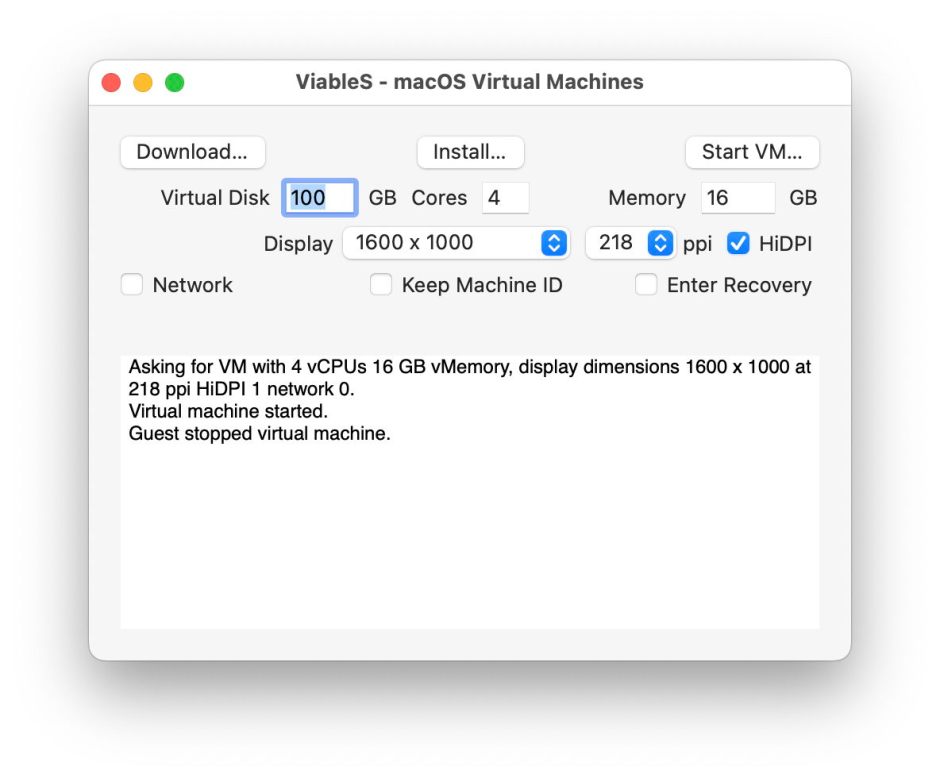Click into the Cores number field

[x=505, y=198]
